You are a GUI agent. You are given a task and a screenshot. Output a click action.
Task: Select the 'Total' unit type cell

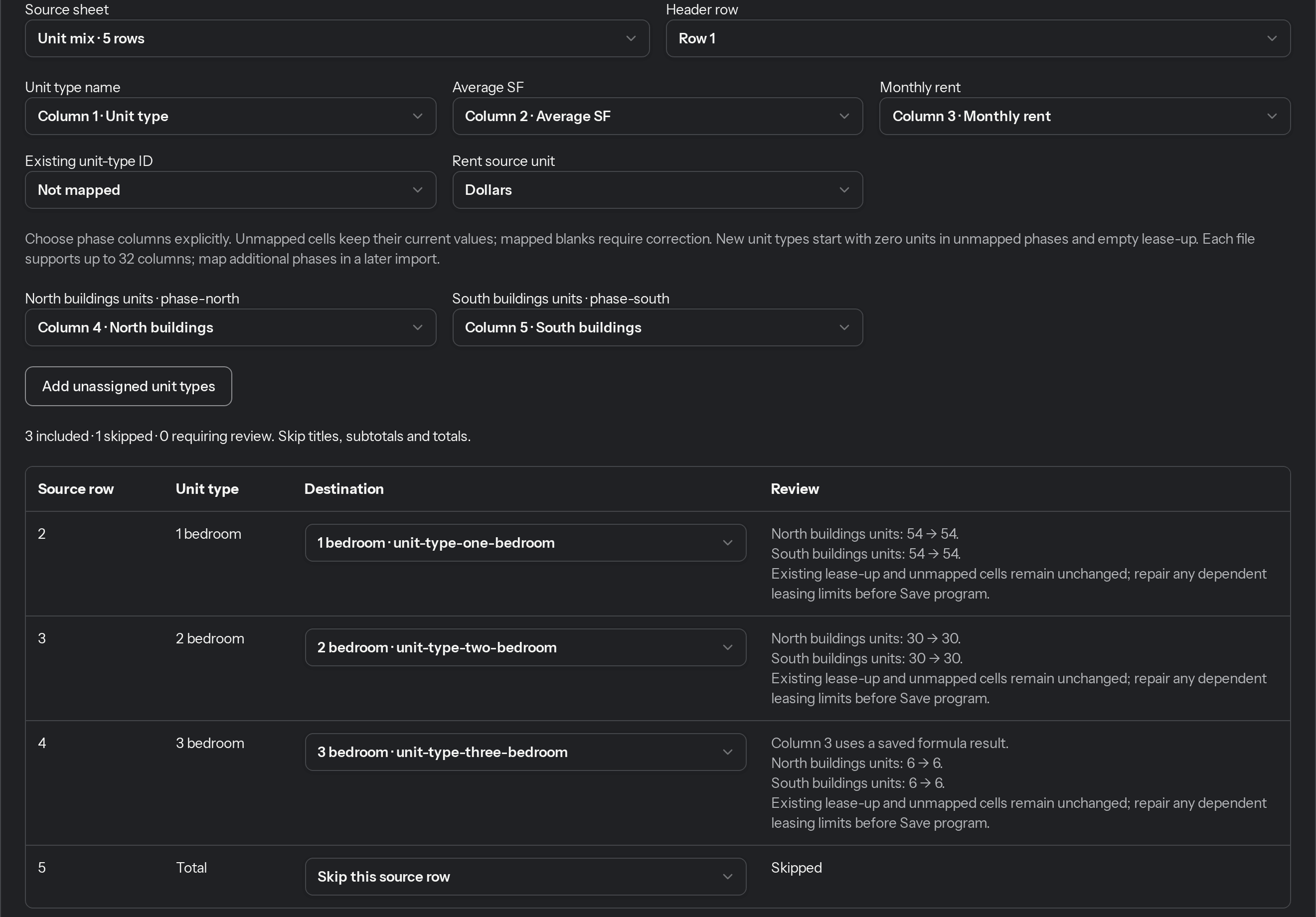(x=191, y=868)
